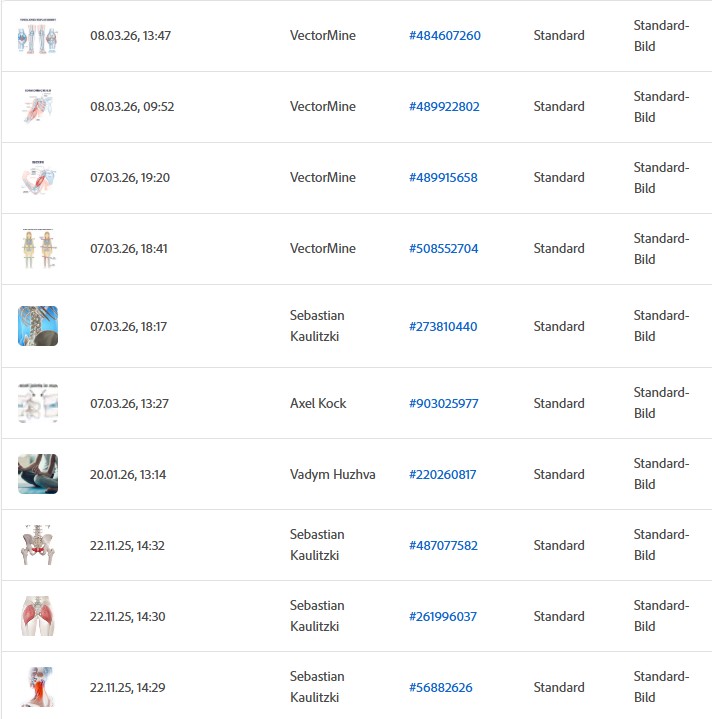
Task: Open blue spine thumbnail by Sebastian Kaulitzki
Action: pos(38,326)
